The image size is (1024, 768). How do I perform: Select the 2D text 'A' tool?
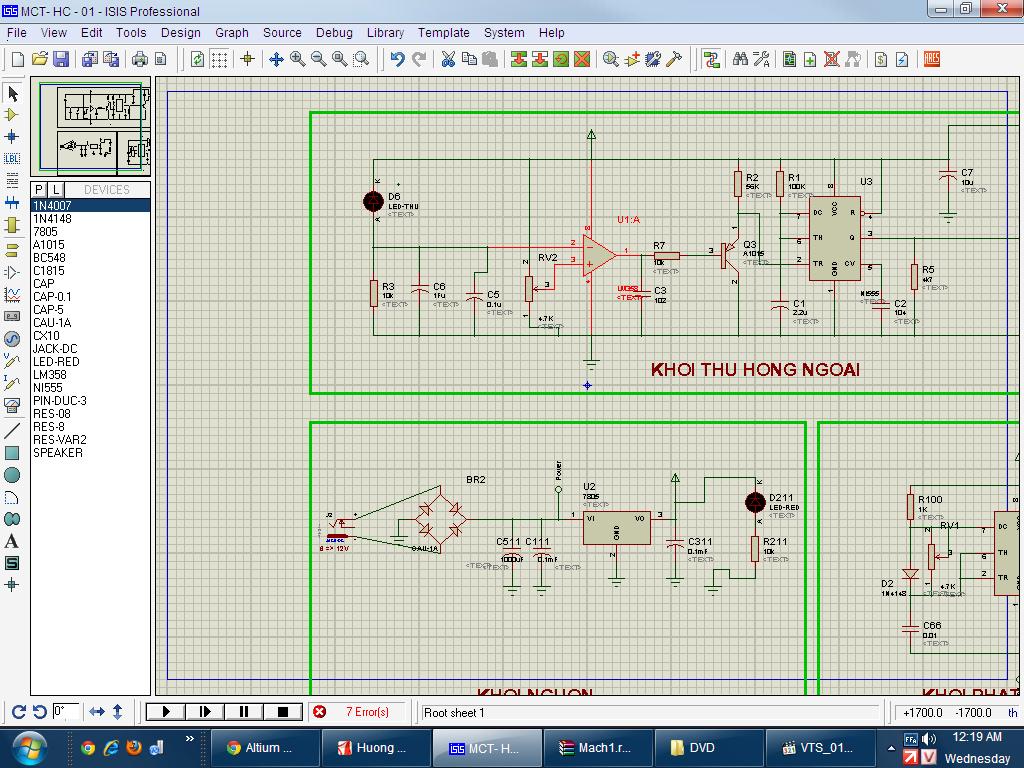pyautogui.click(x=13, y=541)
